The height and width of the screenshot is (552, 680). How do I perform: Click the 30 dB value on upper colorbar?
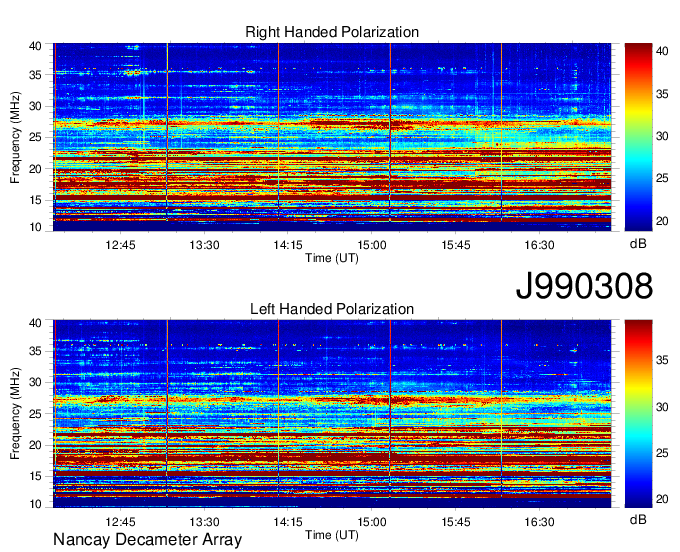pos(662,136)
